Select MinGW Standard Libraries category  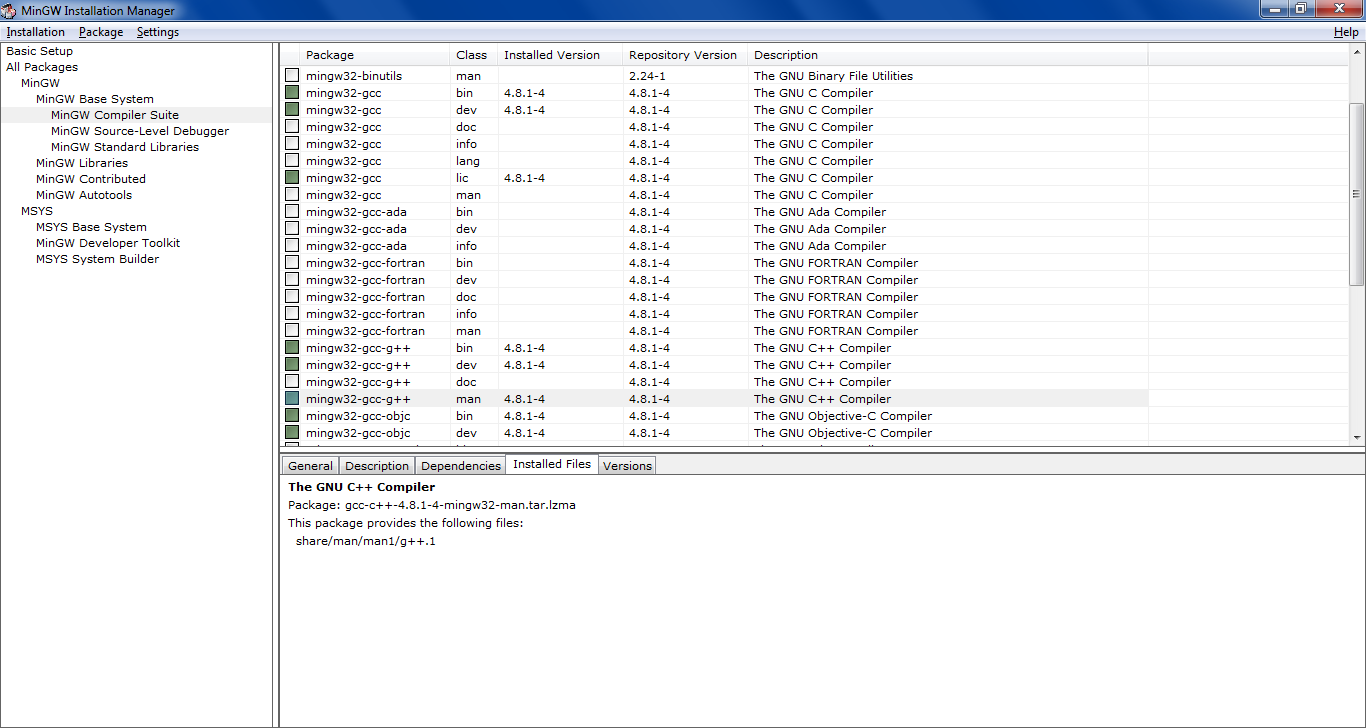coord(125,147)
